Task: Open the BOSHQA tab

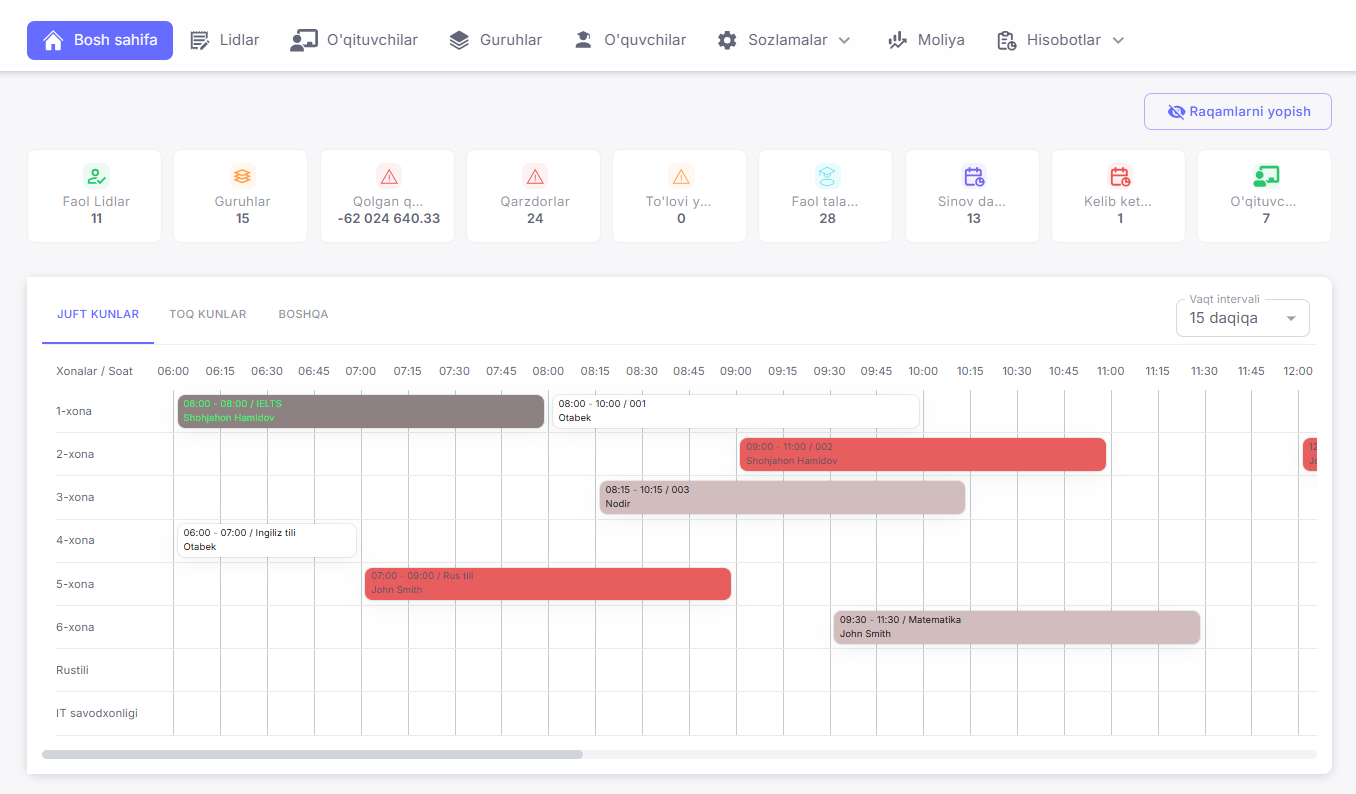Action: [x=303, y=313]
